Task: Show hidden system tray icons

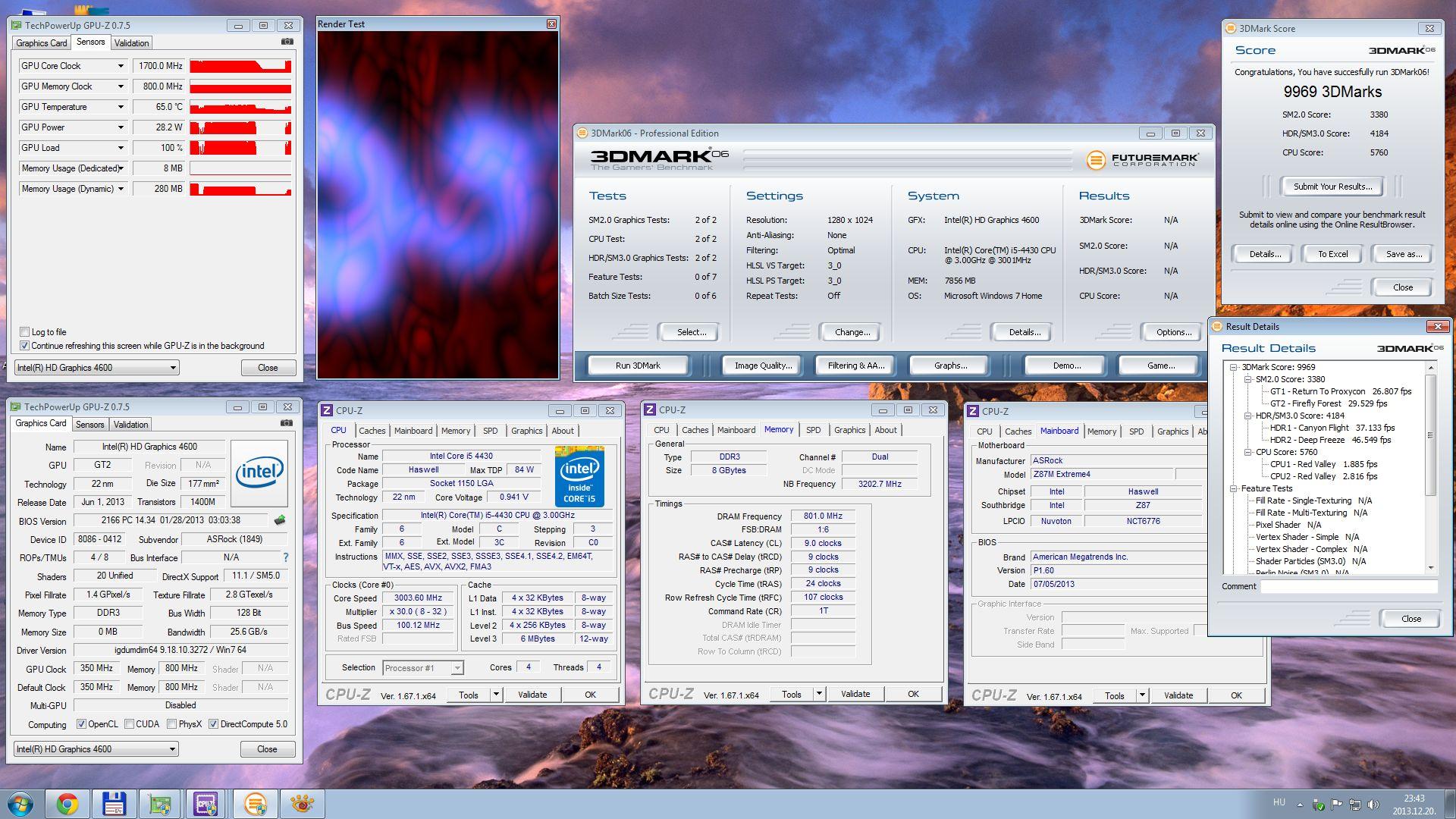Action: click(x=1300, y=805)
